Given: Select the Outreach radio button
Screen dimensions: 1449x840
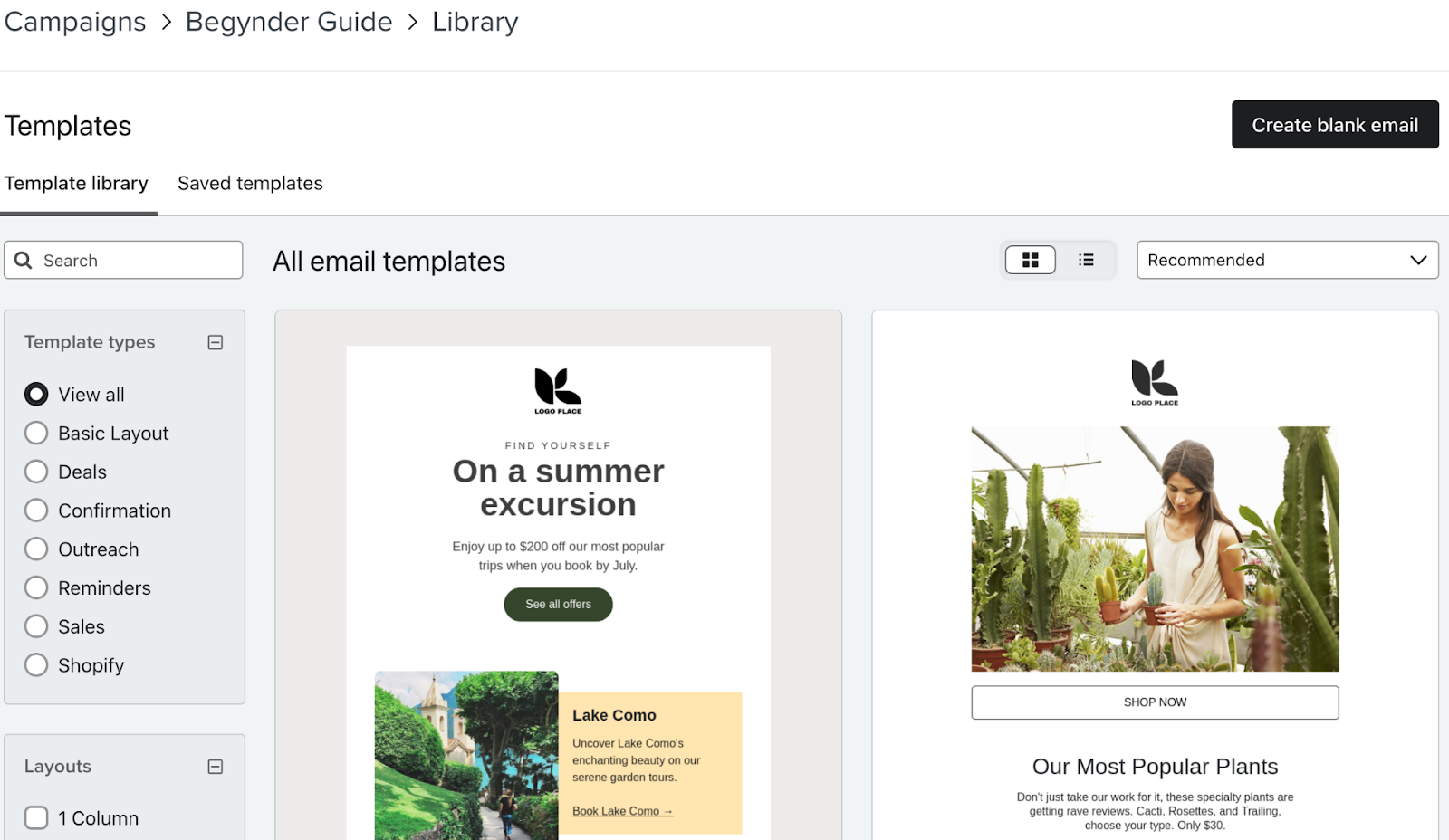Looking at the screenshot, I should pyautogui.click(x=36, y=549).
